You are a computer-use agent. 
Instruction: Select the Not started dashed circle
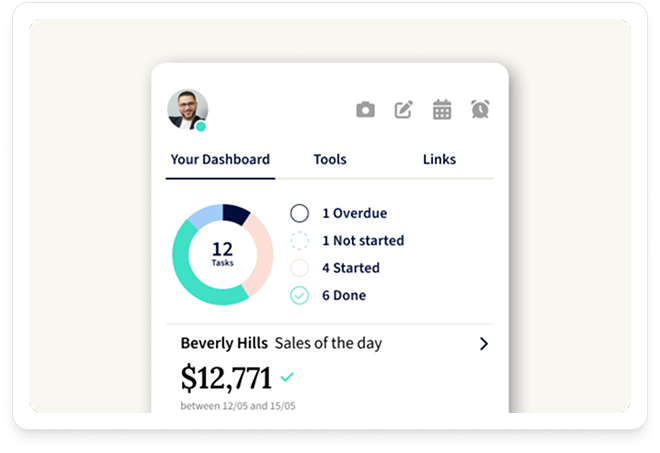coord(299,240)
